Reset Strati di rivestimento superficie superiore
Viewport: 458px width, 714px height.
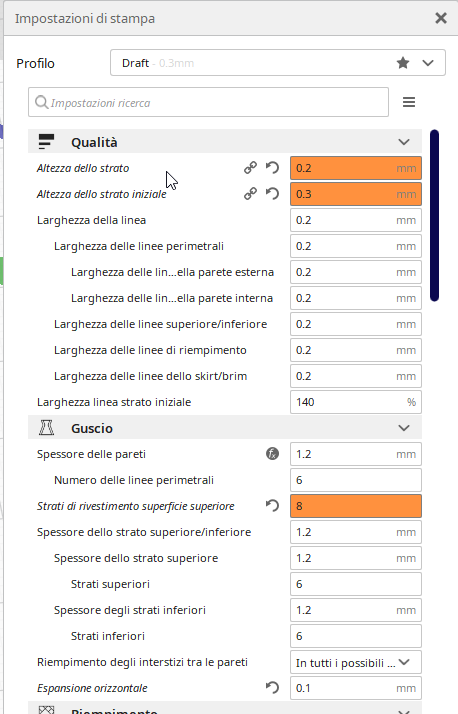click(x=272, y=506)
